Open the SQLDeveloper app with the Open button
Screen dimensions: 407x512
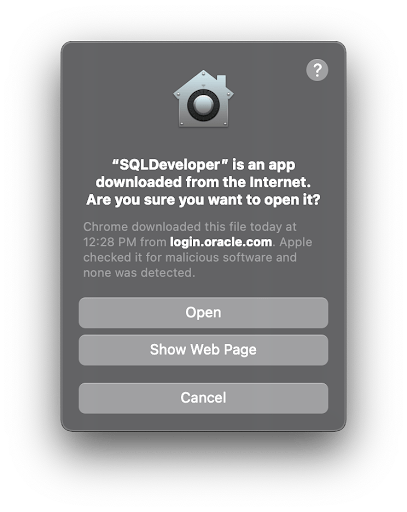(x=203, y=313)
